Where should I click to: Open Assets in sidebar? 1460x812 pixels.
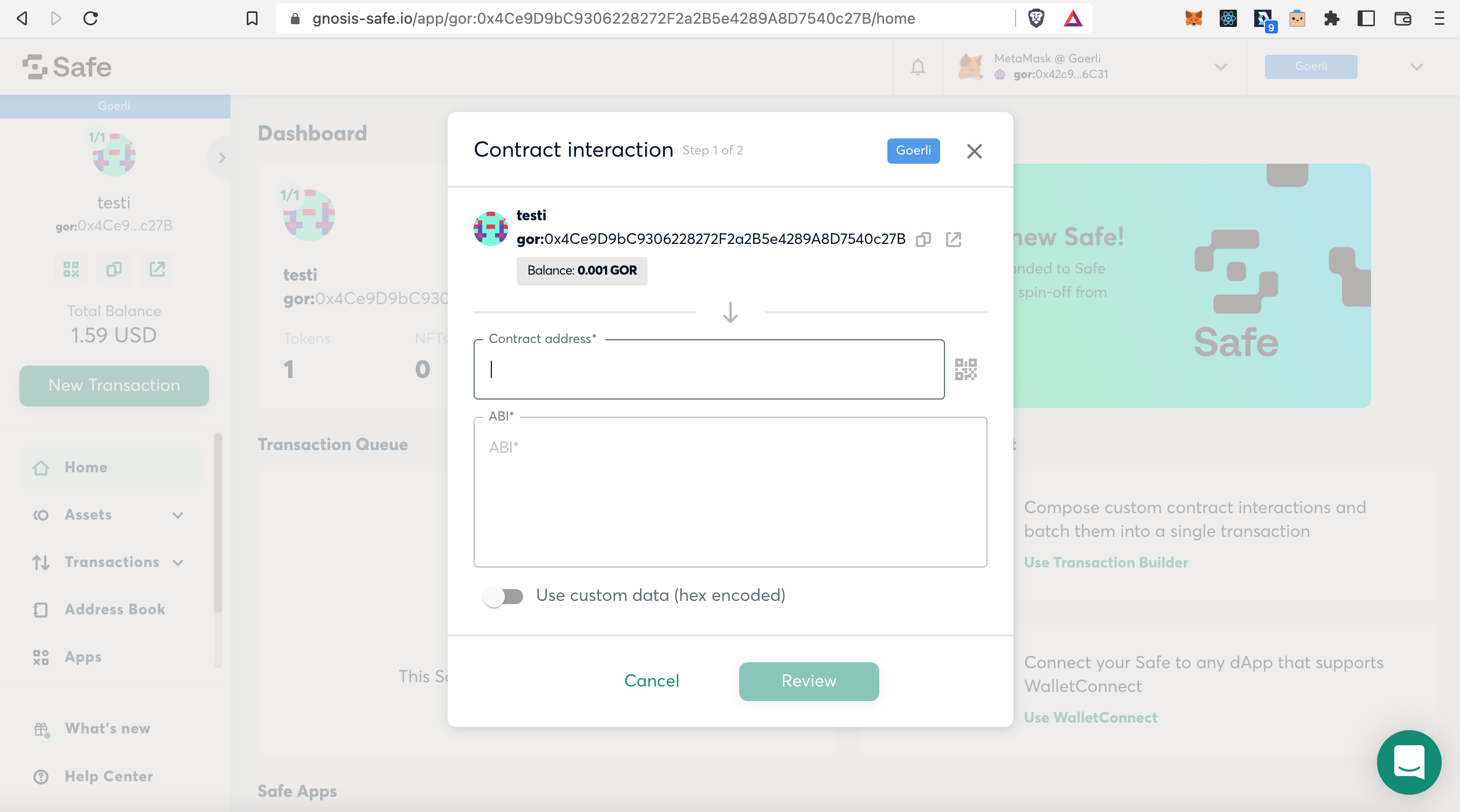(88, 515)
